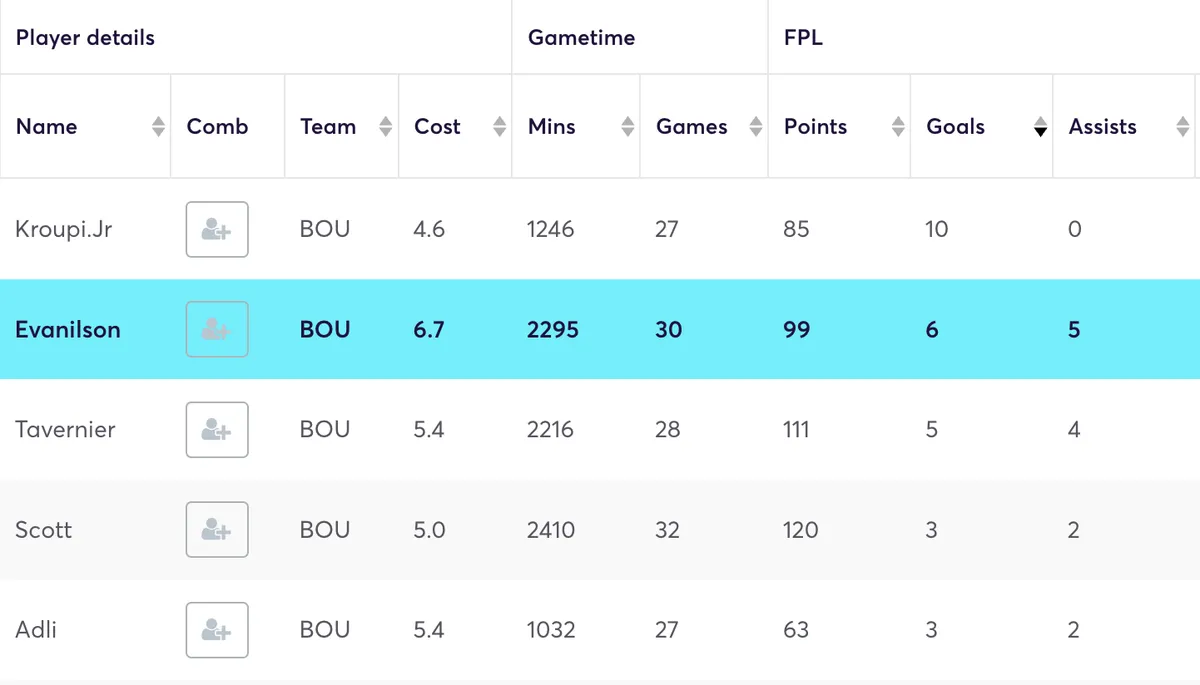
Task: Click the sort icon beside Mins header
Action: 627,126
